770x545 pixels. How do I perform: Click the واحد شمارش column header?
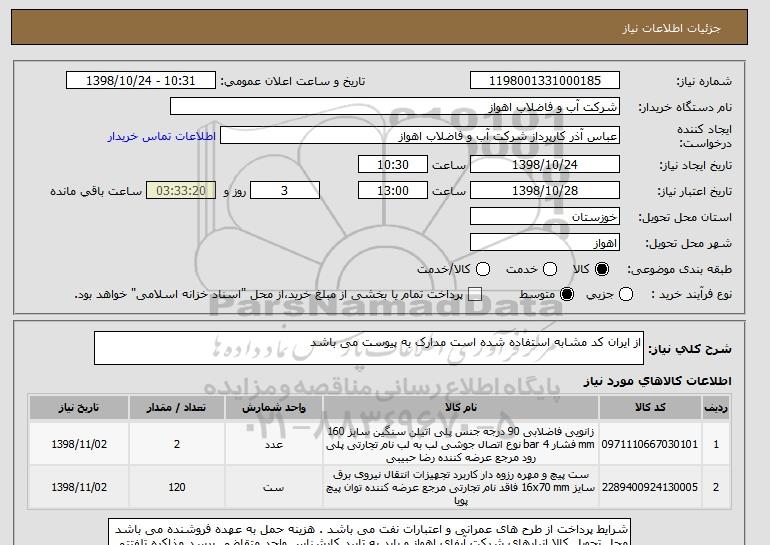(274, 408)
